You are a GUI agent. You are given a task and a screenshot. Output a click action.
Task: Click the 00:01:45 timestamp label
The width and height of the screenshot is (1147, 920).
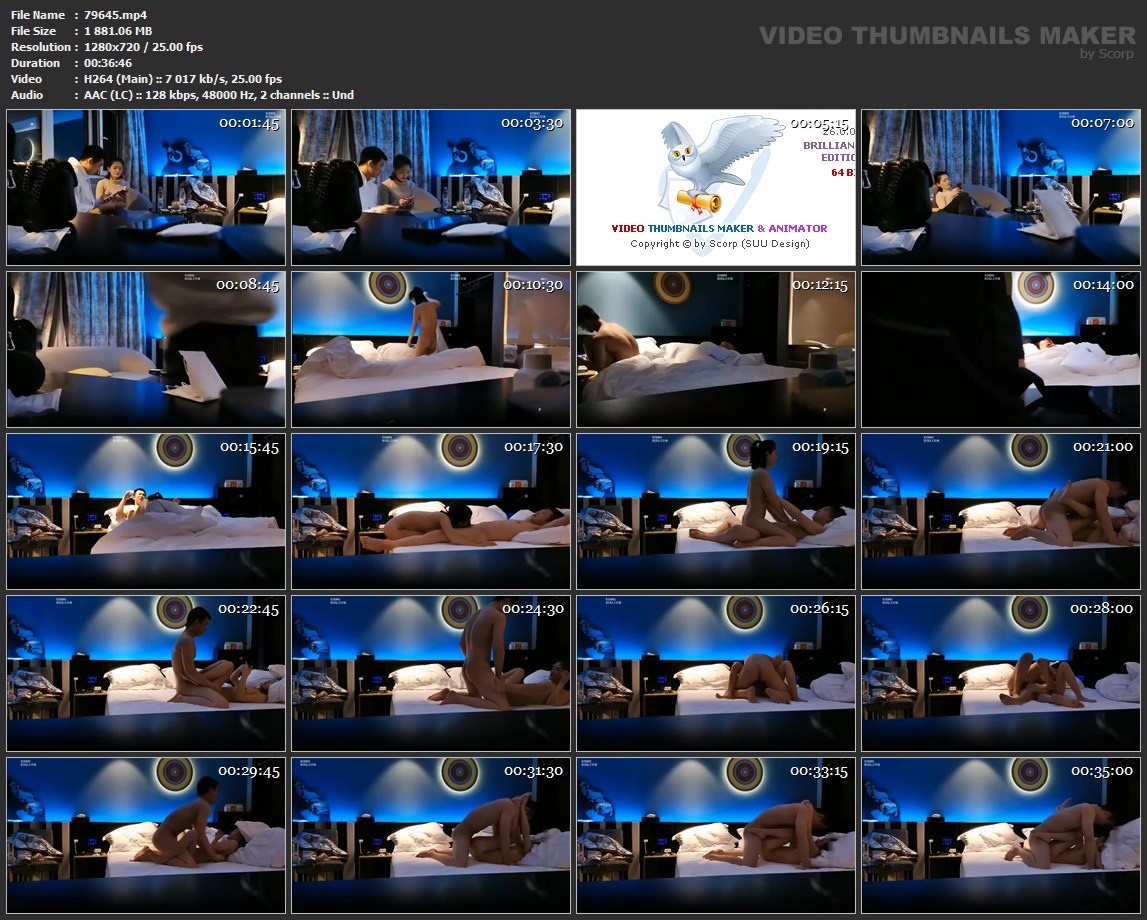[249, 123]
